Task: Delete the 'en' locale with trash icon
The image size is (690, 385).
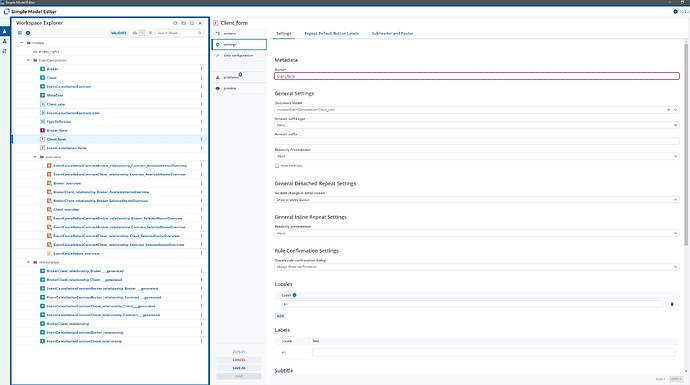Action: tap(672, 304)
